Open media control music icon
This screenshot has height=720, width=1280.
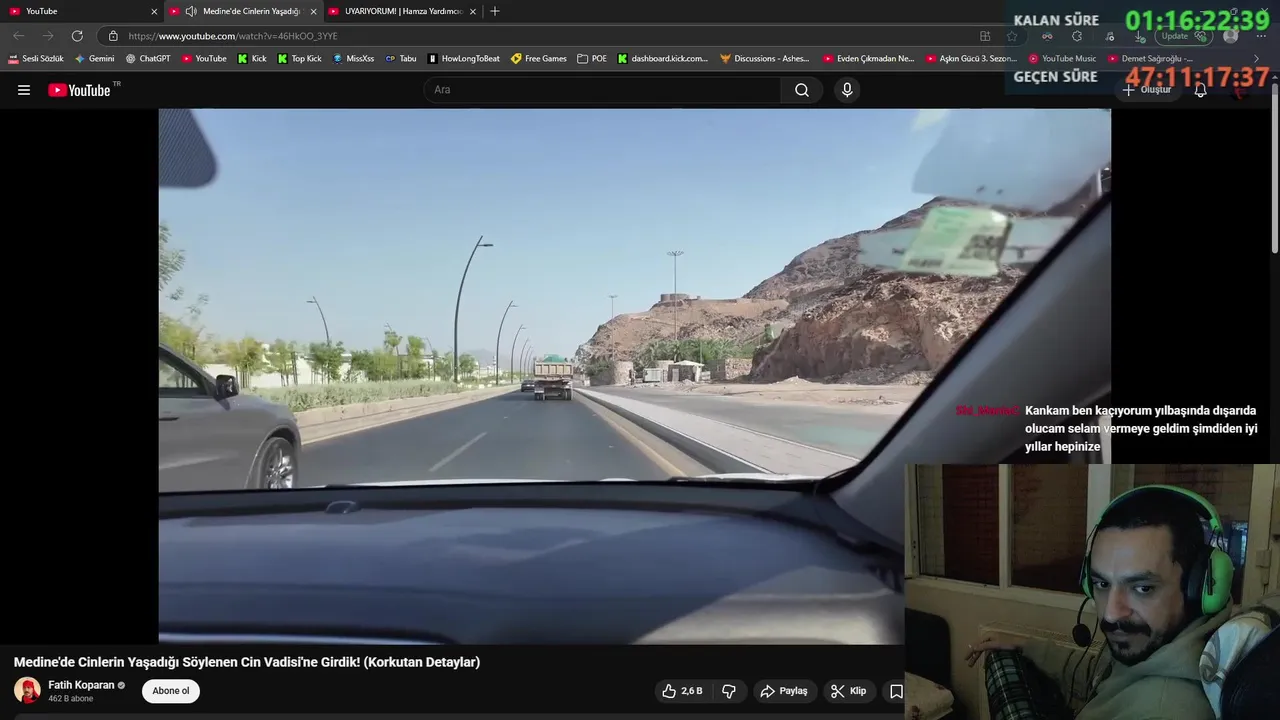(1110, 36)
